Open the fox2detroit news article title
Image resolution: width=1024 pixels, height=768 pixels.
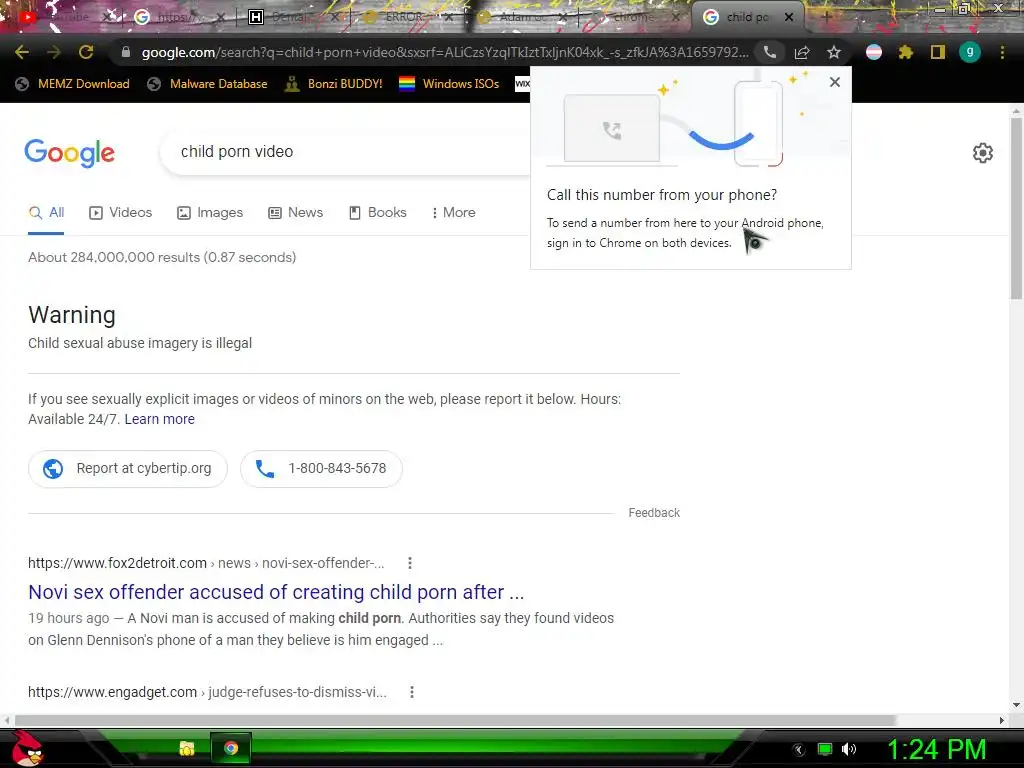tap(276, 592)
